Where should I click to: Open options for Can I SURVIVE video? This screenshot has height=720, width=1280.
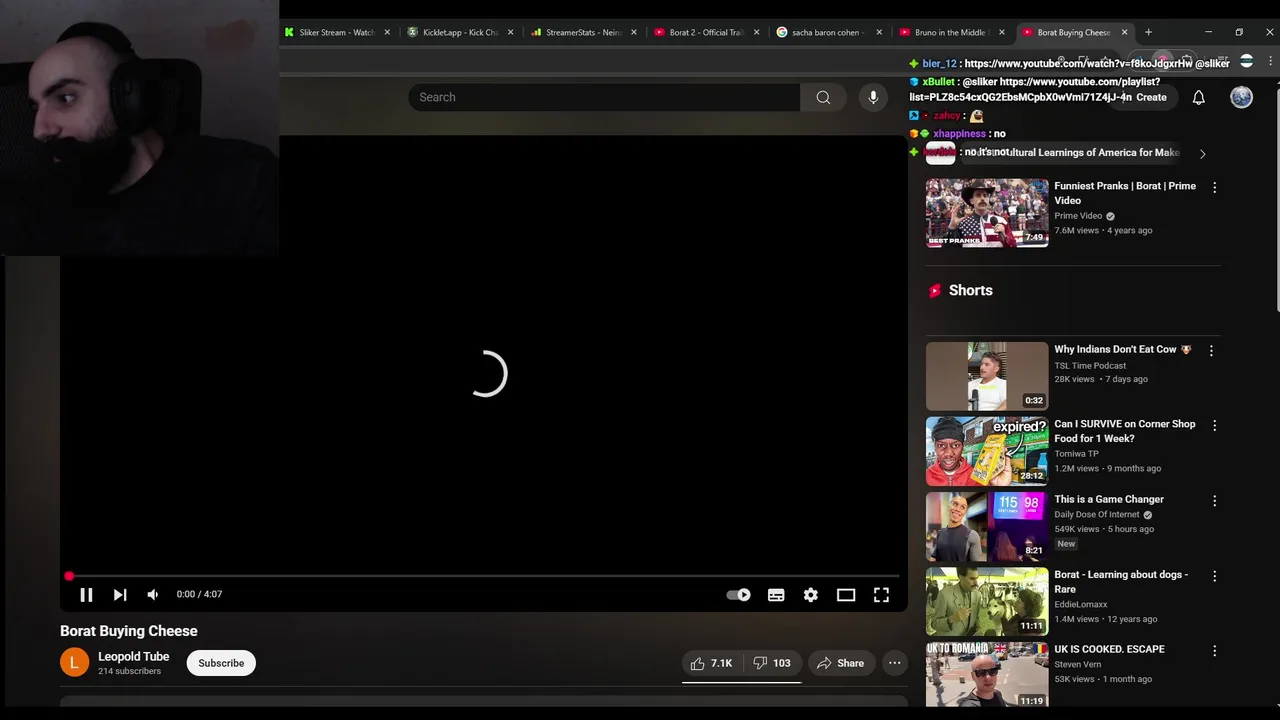click(x=1215, y=426)
